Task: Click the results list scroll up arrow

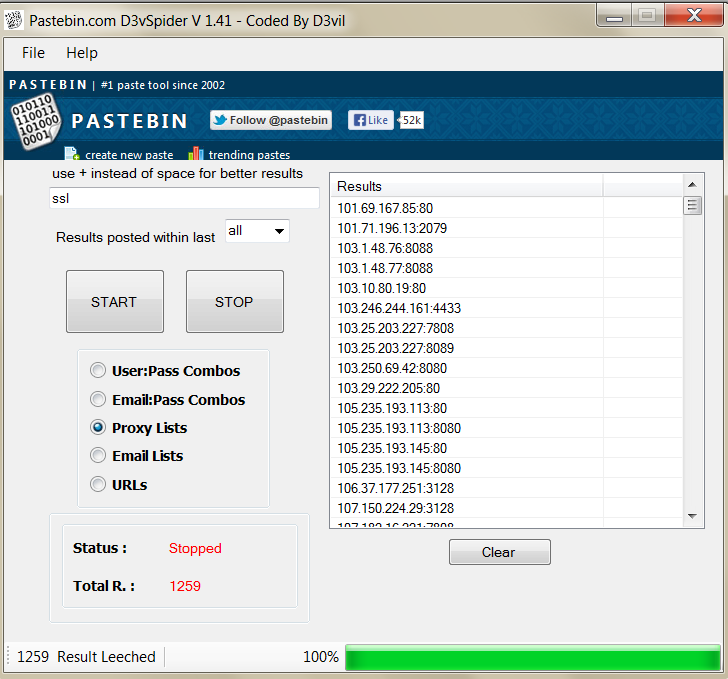Action: (692, 185)
